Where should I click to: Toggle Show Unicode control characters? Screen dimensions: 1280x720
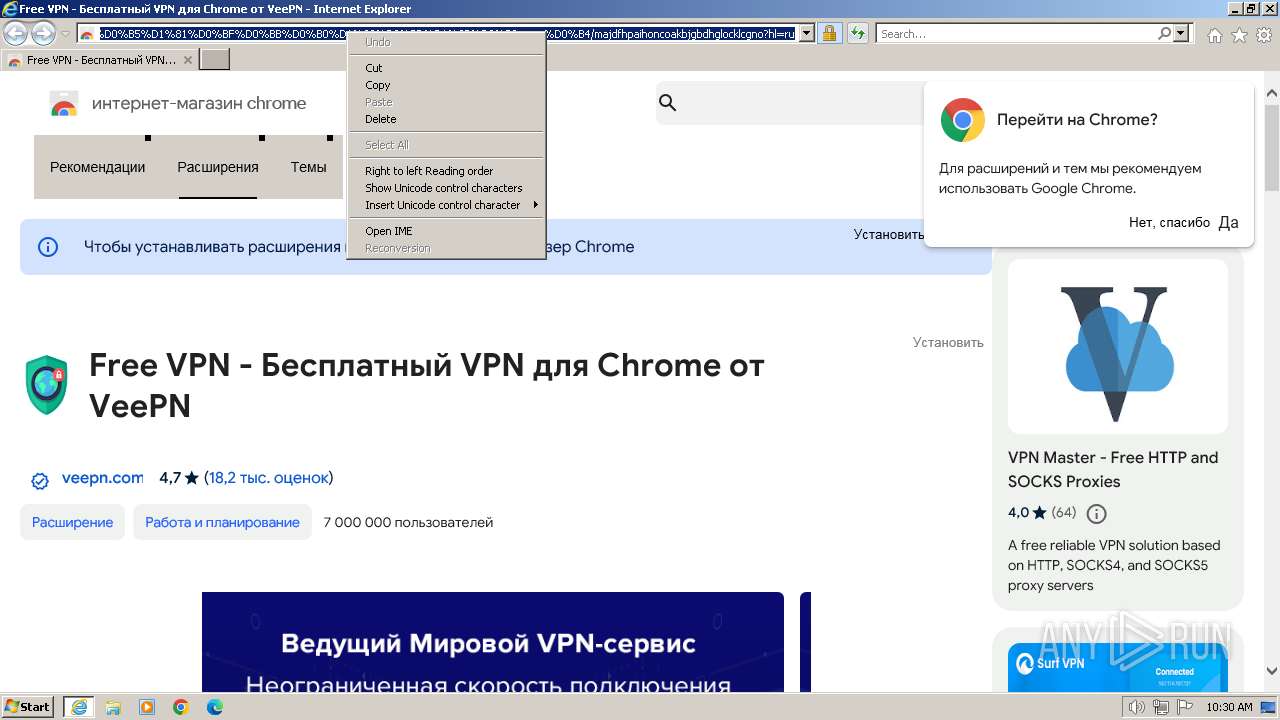(446, 188)
